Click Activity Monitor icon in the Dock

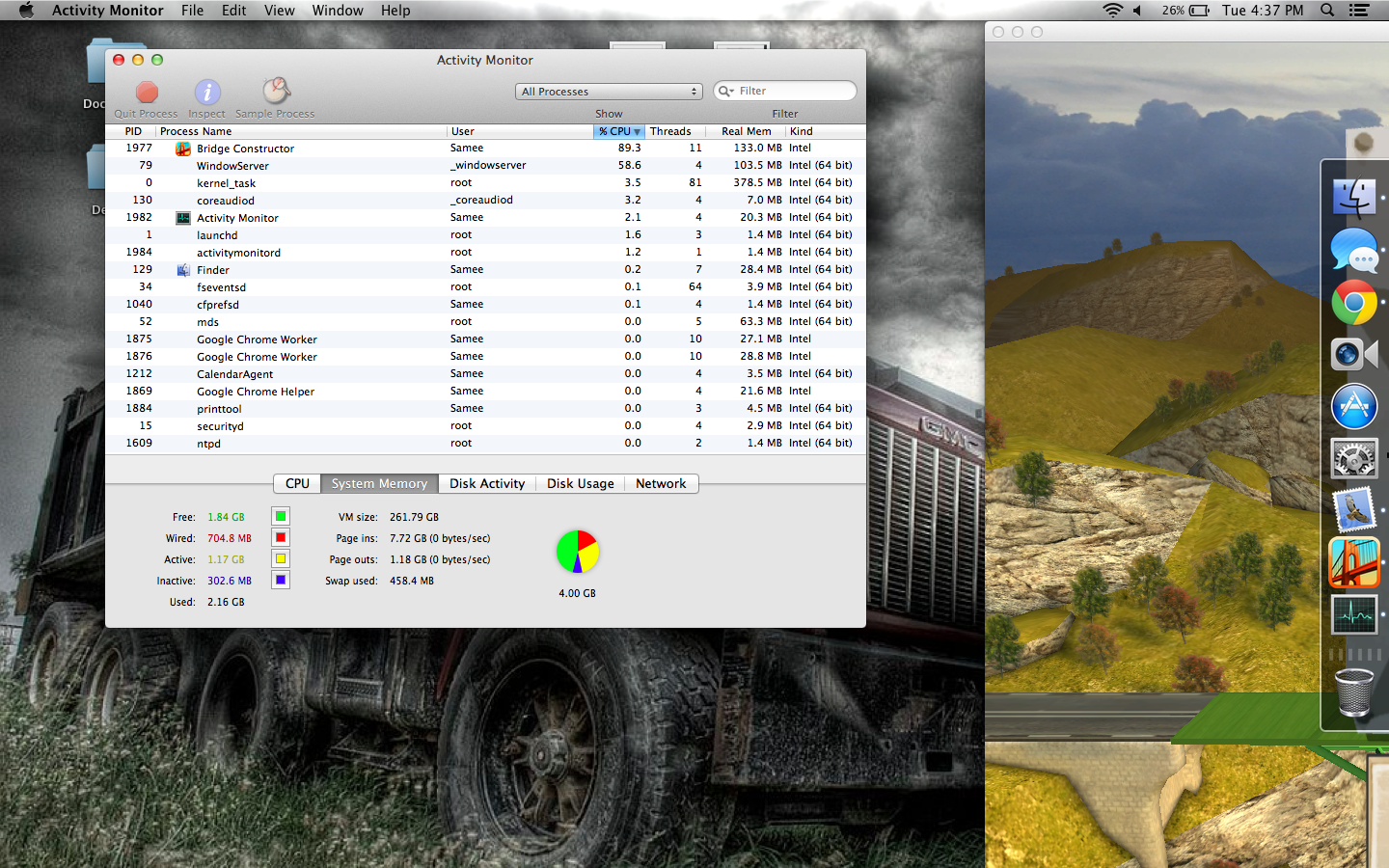point(1354,614)
